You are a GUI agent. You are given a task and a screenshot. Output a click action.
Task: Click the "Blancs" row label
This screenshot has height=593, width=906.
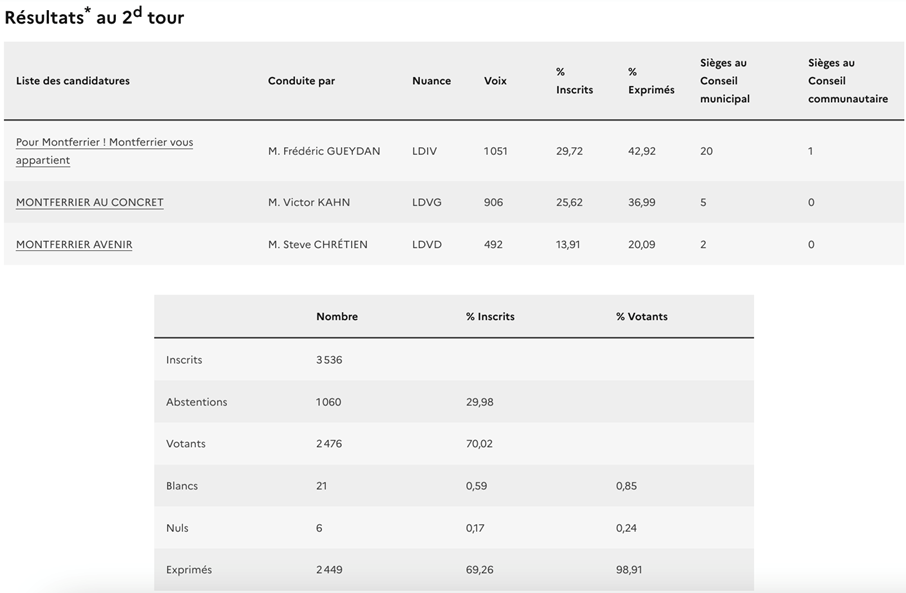pyautogui.click(x=182, y=486)
